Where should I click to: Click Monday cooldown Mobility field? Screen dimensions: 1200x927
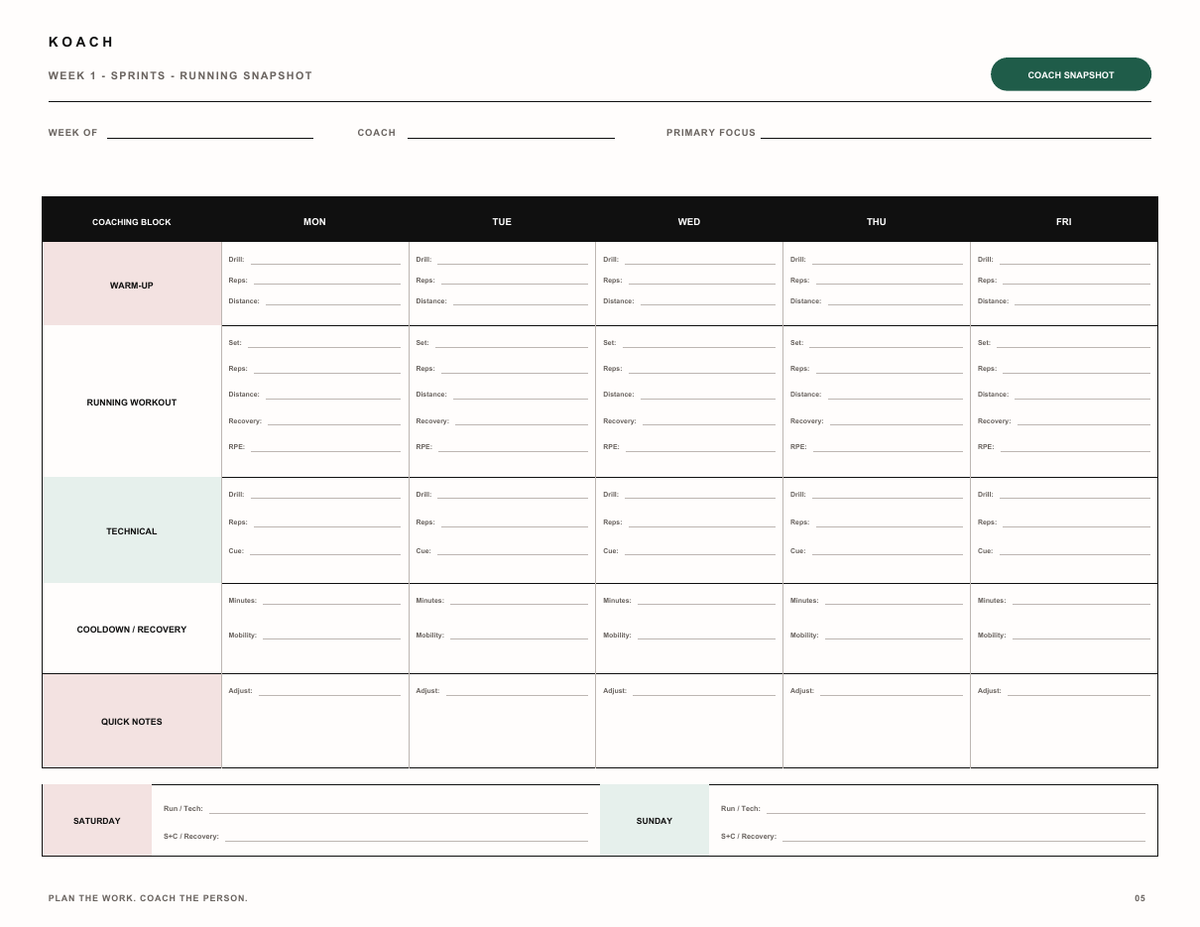[x=331, y=636]
